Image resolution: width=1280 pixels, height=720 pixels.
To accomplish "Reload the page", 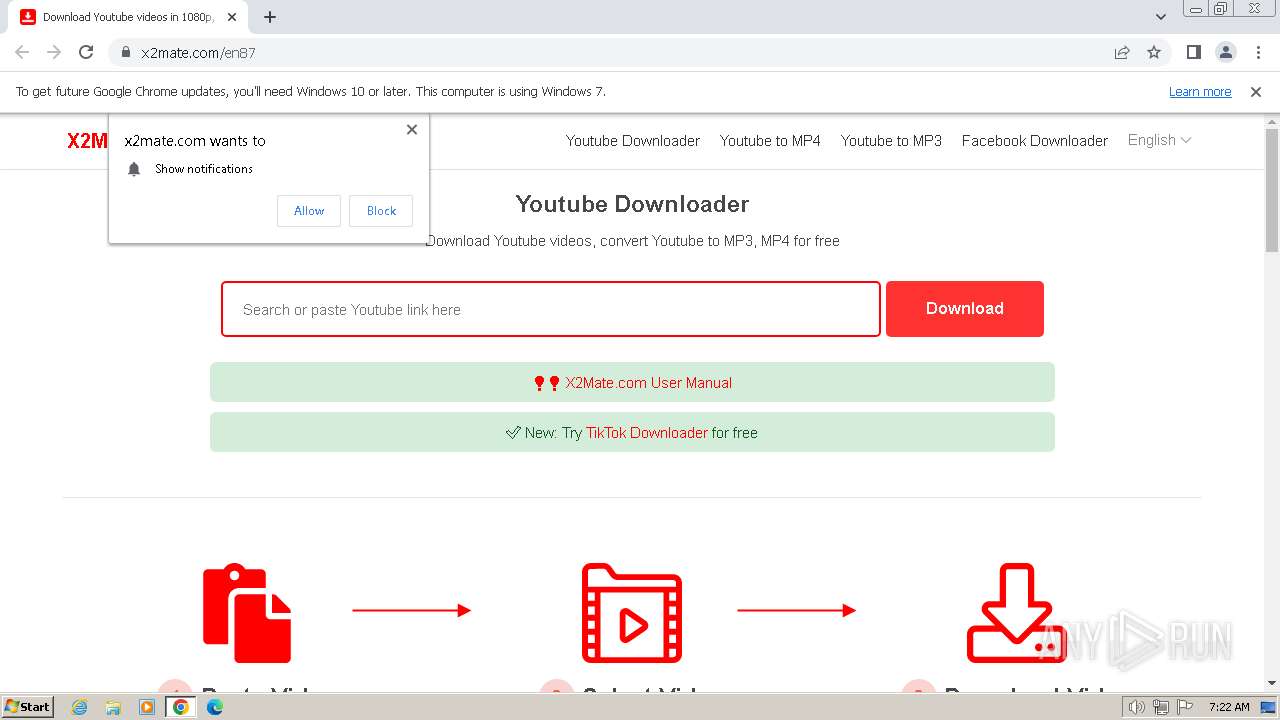I will click(86, 52).
